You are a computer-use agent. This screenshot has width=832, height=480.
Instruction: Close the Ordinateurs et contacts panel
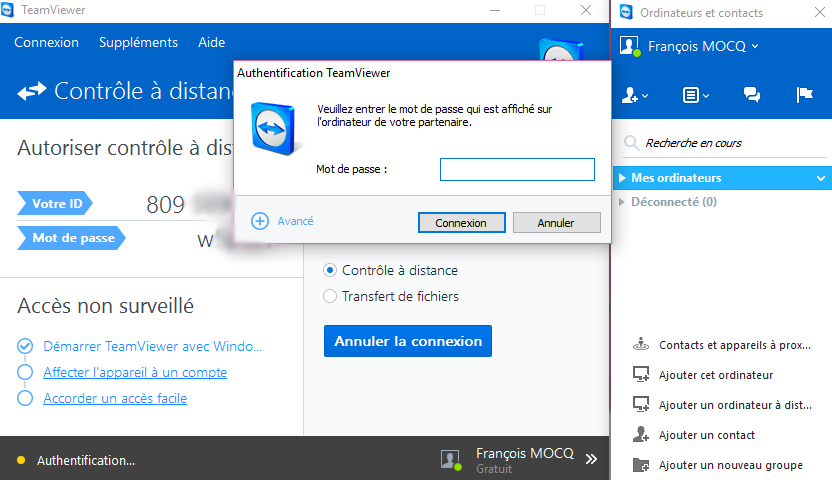(x=820, y=12)
